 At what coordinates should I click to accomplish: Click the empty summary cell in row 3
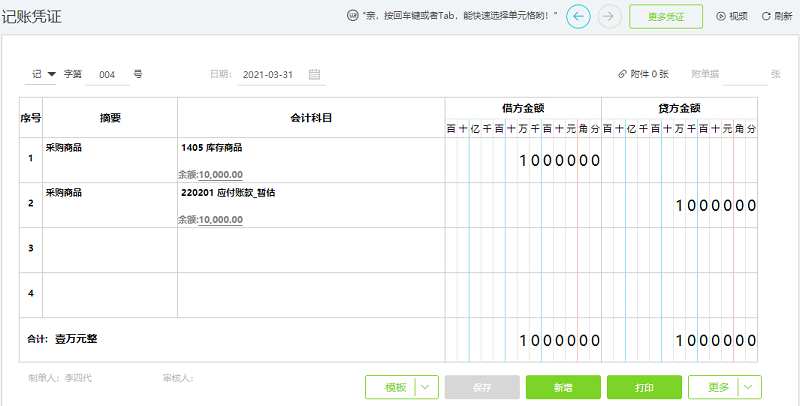(110, 250)
